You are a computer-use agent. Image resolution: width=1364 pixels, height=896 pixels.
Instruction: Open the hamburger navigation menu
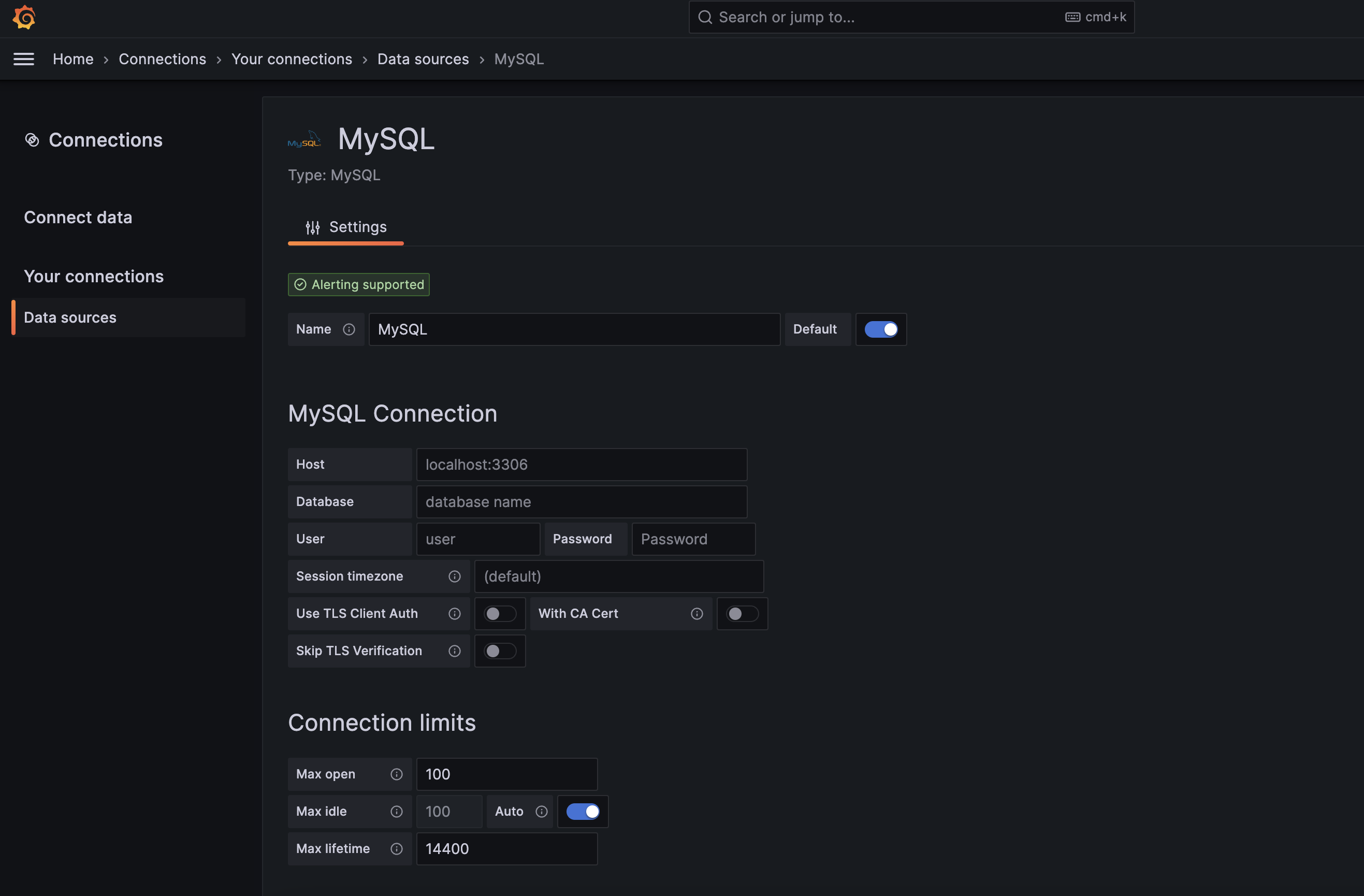coord(23,59)
